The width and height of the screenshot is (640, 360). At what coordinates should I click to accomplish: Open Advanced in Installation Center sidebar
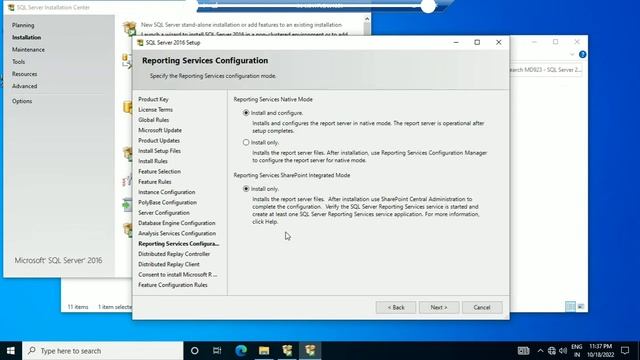[x=24, y=87]
